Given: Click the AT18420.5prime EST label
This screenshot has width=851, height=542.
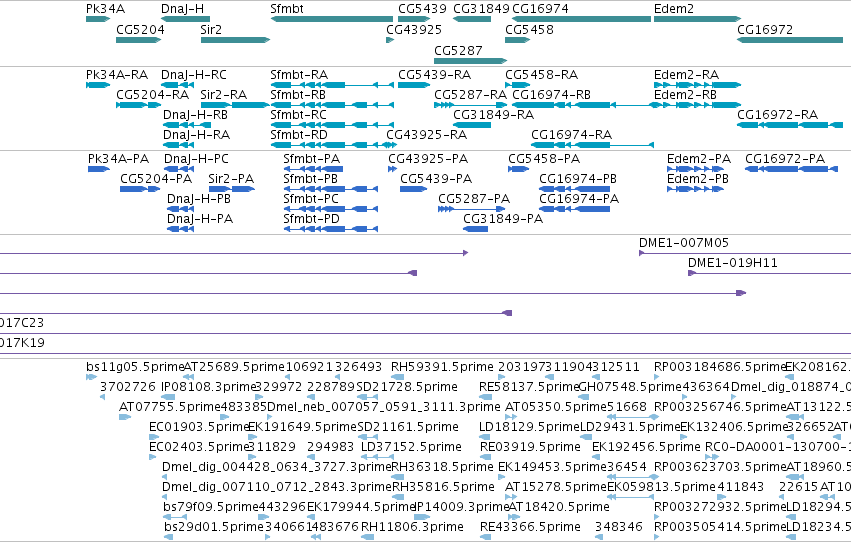Looking at the screenshot, I should pyautogui.click(x=559, y=507).
